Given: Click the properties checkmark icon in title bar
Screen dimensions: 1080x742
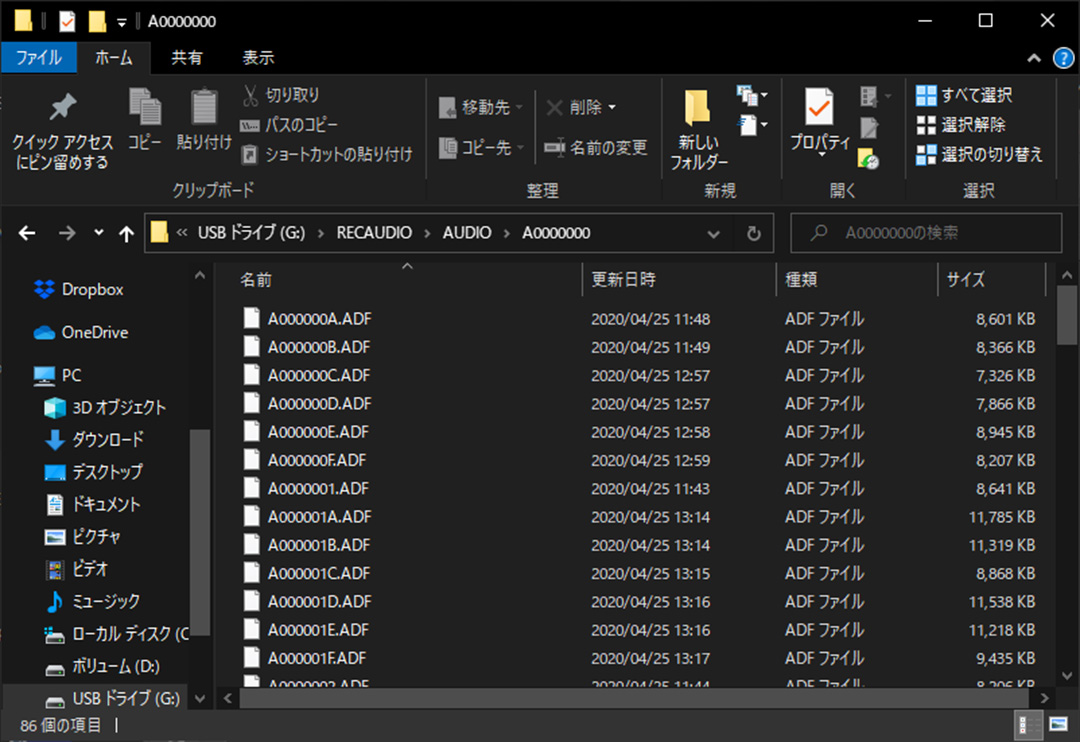Looking at the screenshot, I should [x=67, y=21].
